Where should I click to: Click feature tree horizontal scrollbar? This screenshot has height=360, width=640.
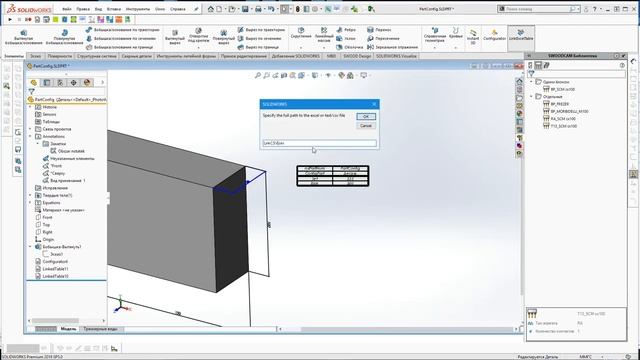55,321
